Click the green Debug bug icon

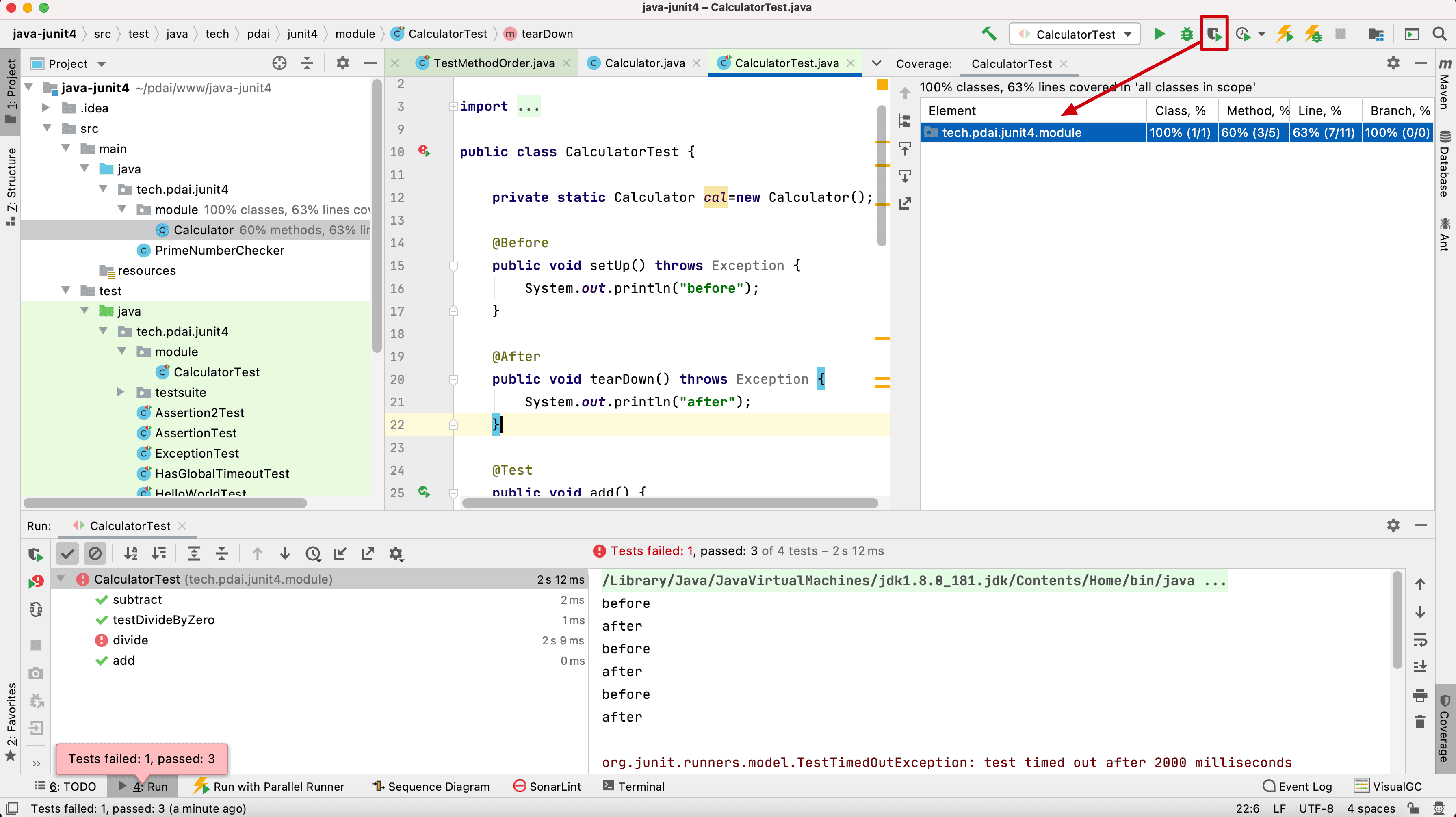1186,34
